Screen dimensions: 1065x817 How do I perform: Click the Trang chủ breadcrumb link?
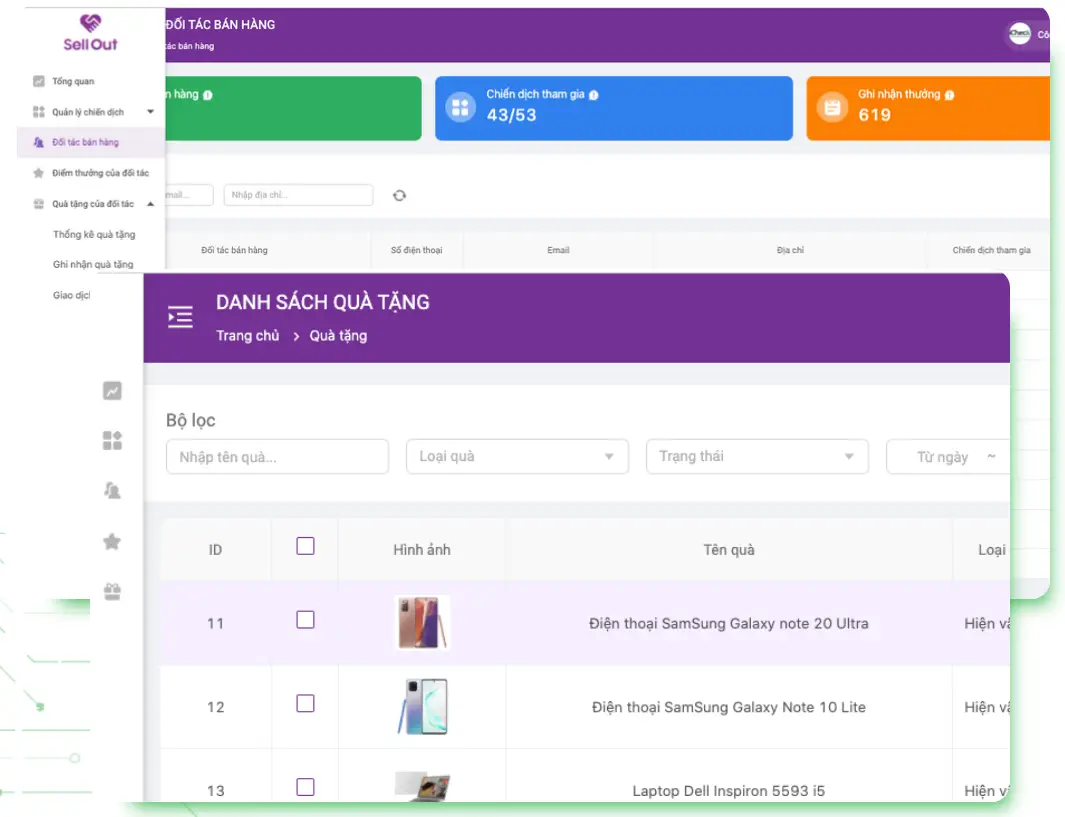248,336
